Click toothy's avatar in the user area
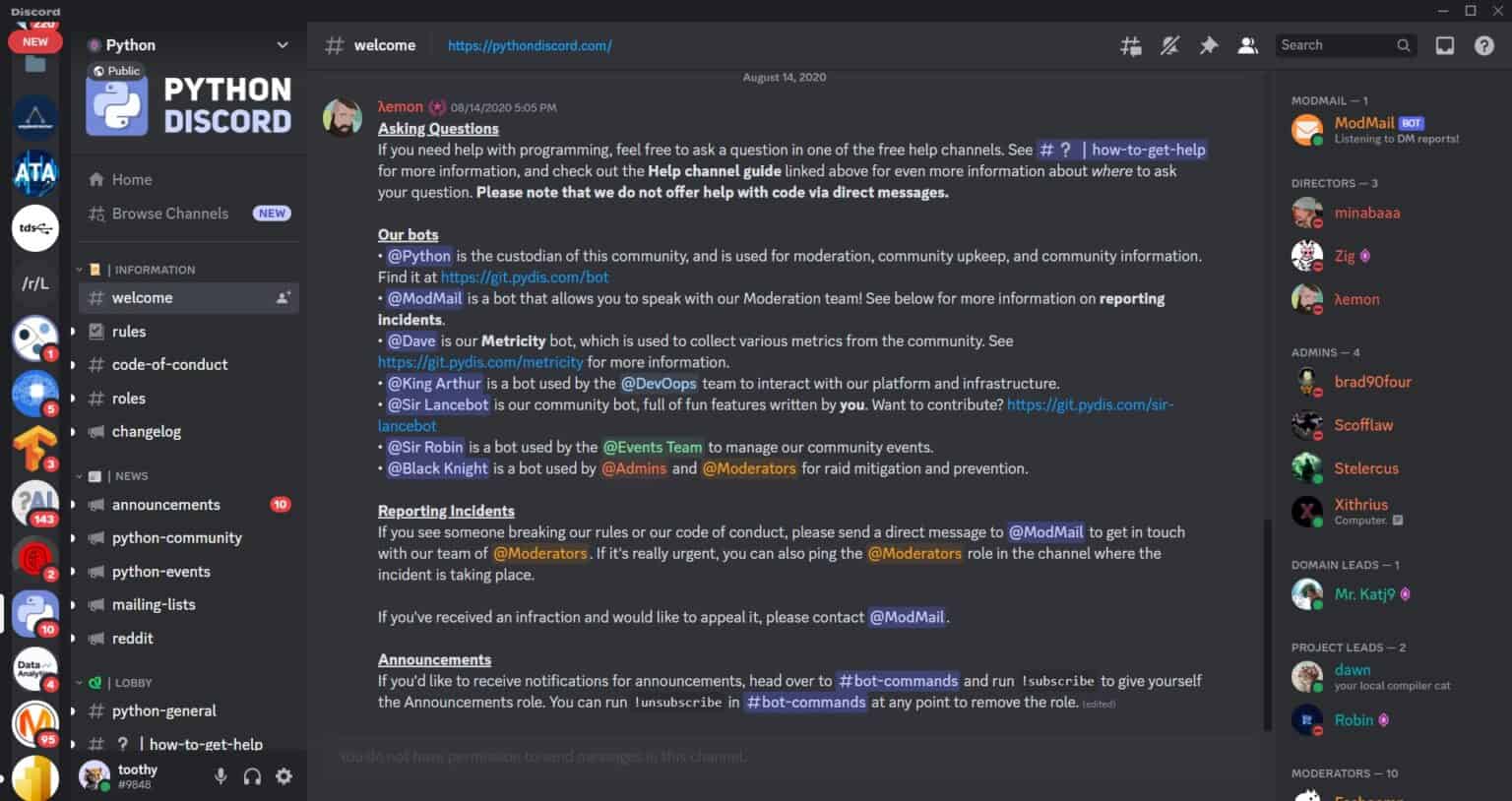Image resolution: width=1512 pixels, height=801 pixels. 94,775
